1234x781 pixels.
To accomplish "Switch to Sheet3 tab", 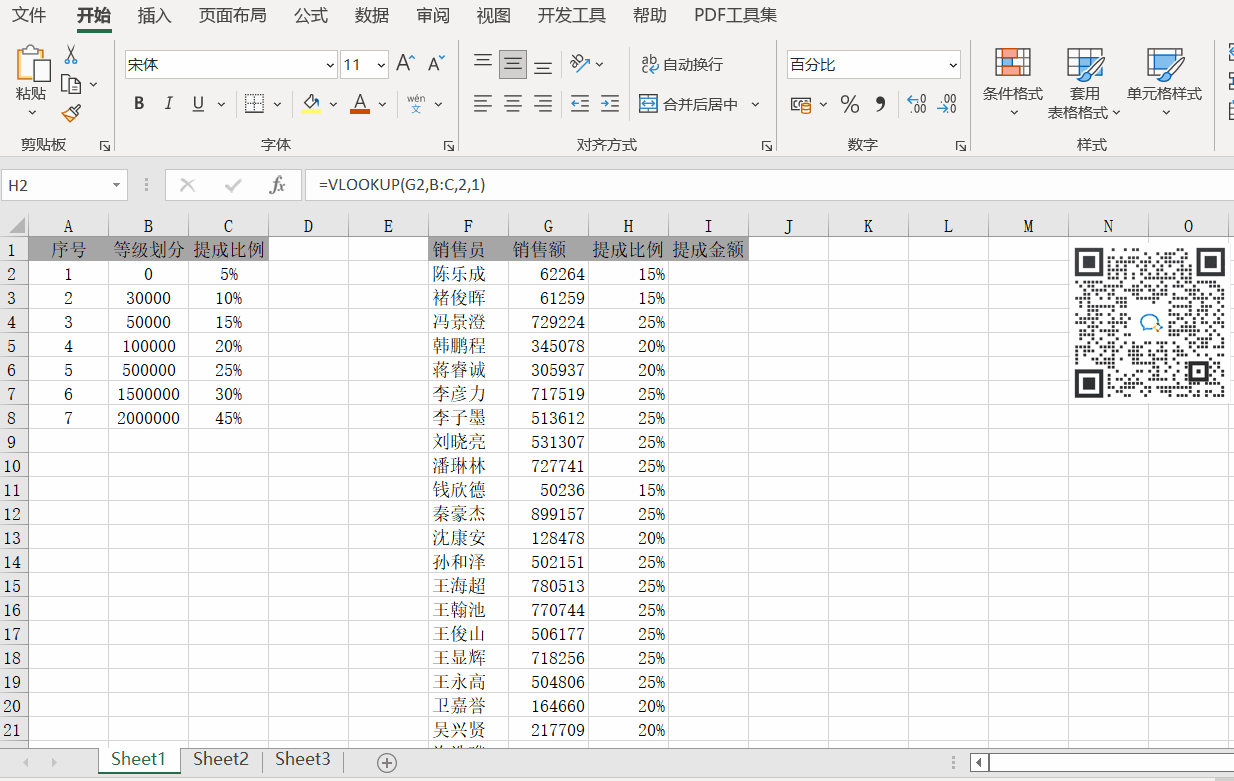I will 302,759.
